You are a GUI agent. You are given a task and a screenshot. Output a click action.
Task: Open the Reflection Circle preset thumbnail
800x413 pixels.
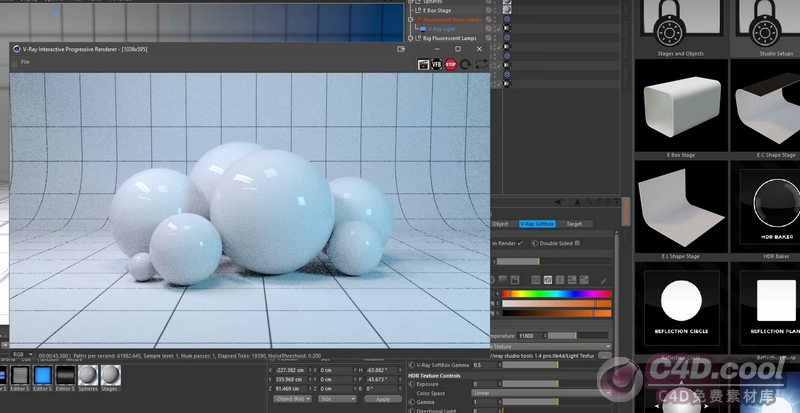tap(681, 307)
